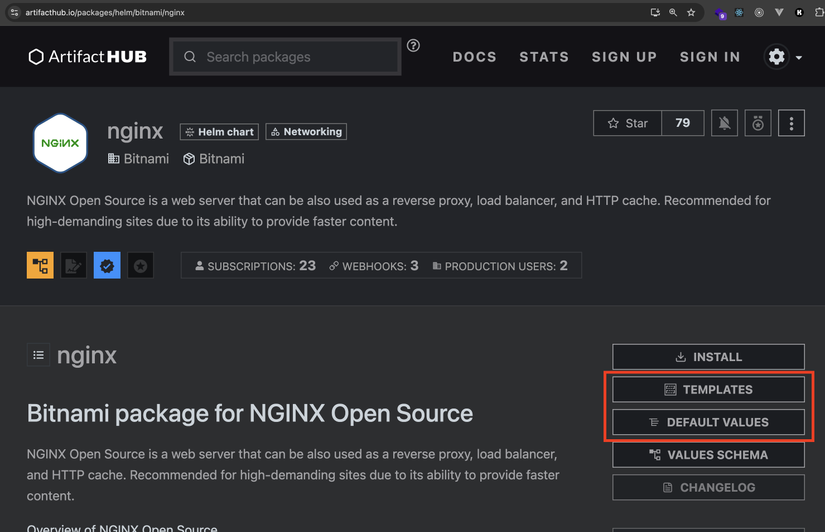
Task: Focus the Search packages input field
Action: click(x=285, y=57)
